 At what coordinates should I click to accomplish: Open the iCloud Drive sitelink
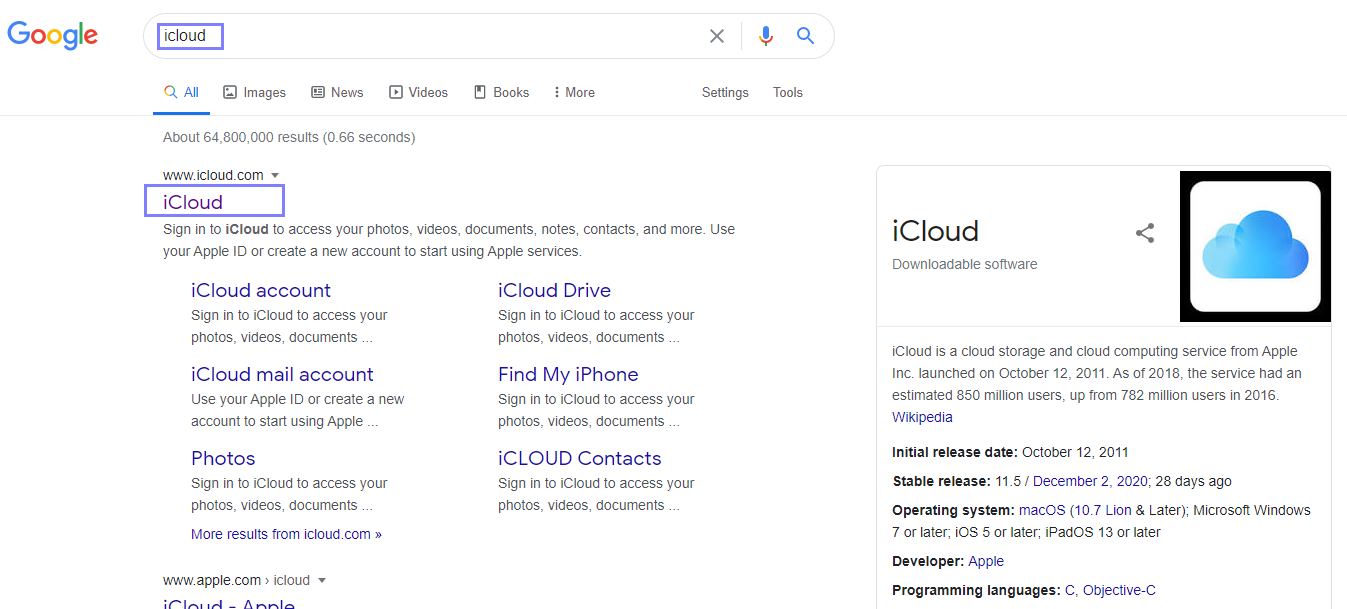coord(554,290)
